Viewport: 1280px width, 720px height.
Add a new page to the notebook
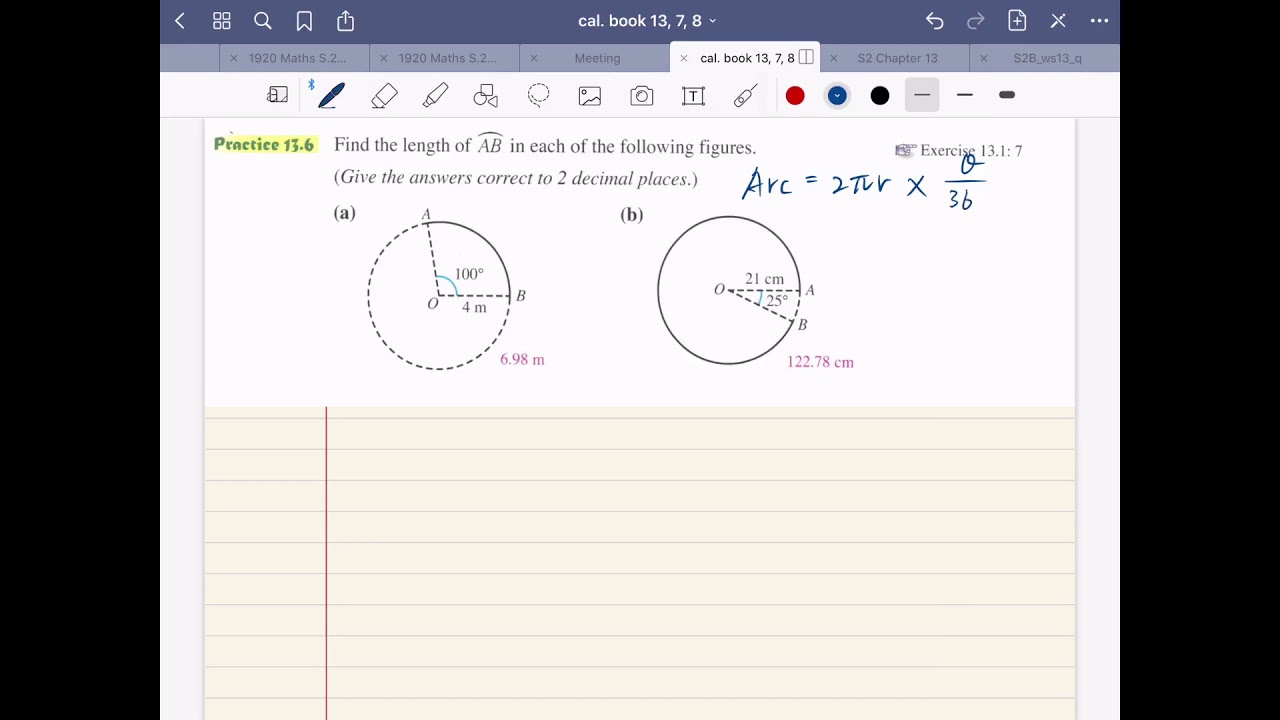pyautogui.click(x=1016, y=20)
